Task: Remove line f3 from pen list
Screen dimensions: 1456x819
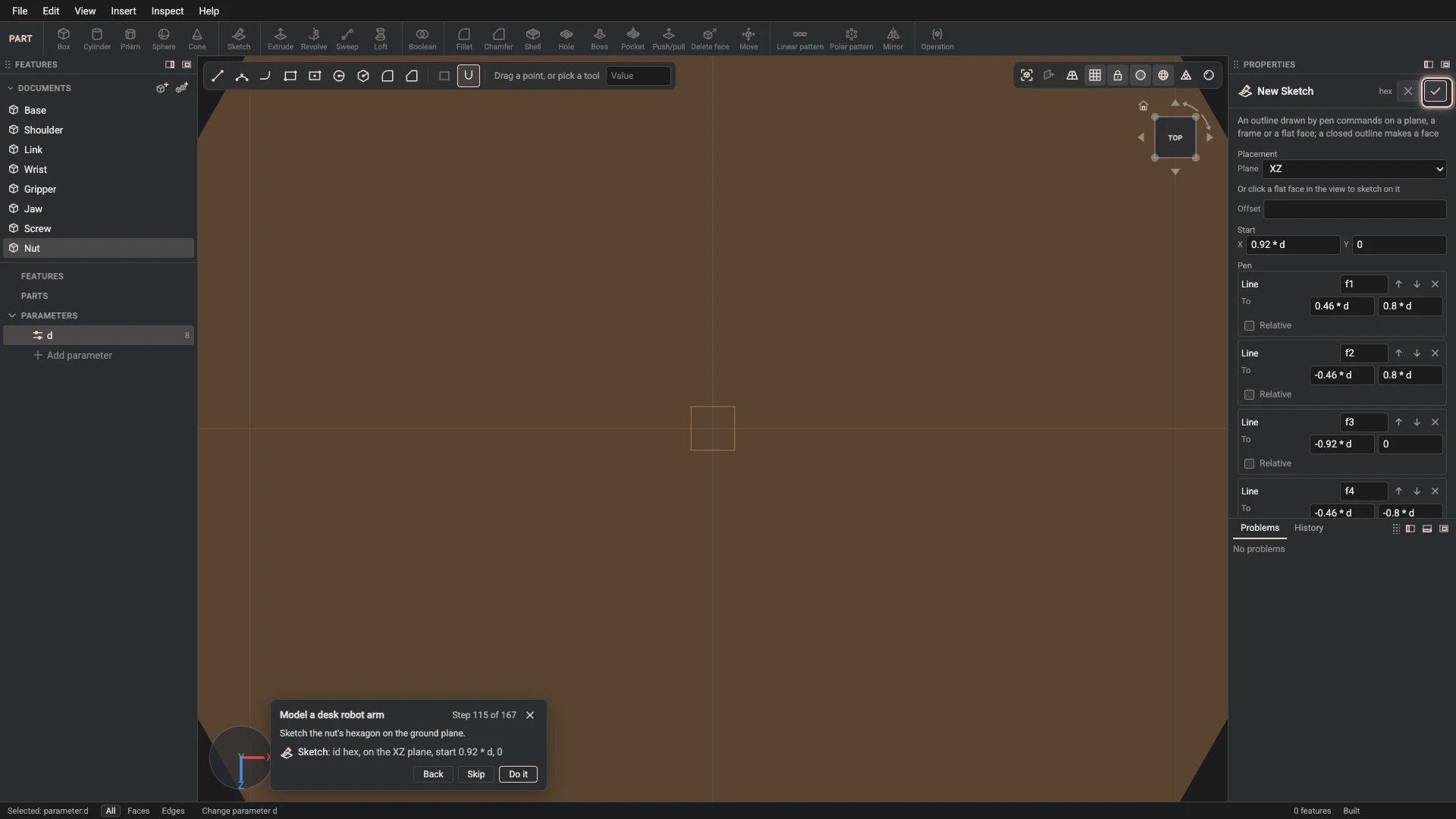Action: click(1435, 422)
